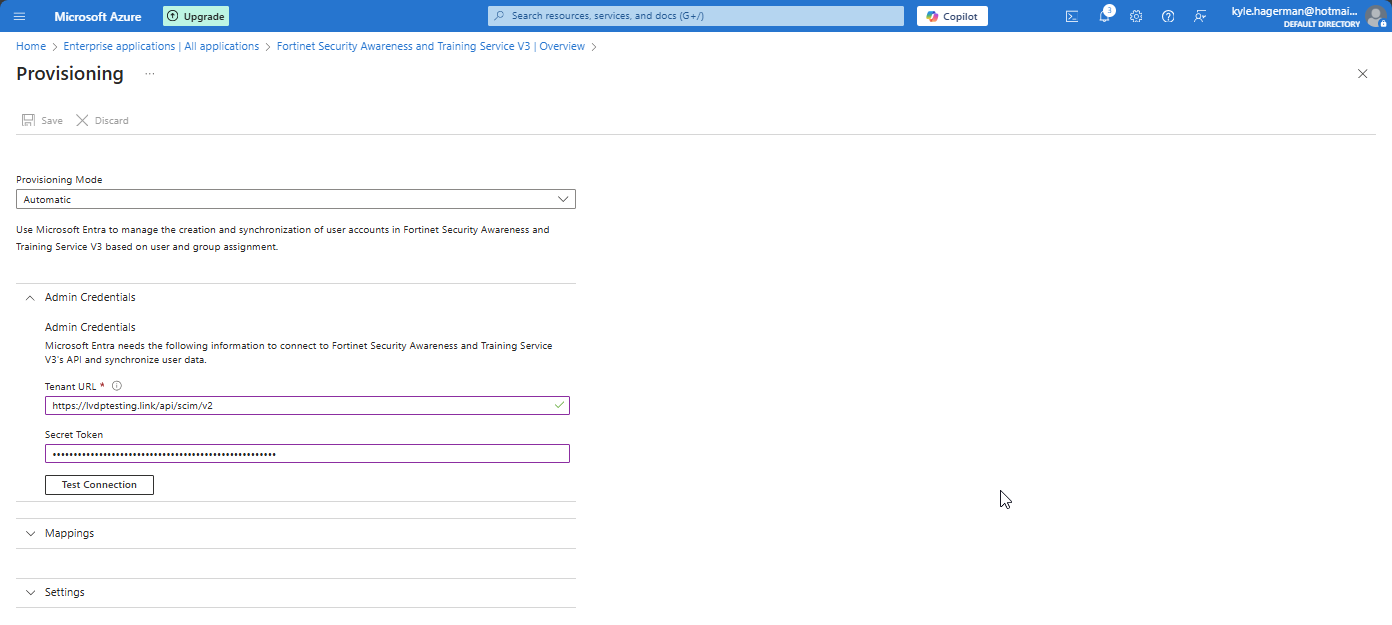
Task: Click the Test Connection button
Action: click(x=99, y=485)
